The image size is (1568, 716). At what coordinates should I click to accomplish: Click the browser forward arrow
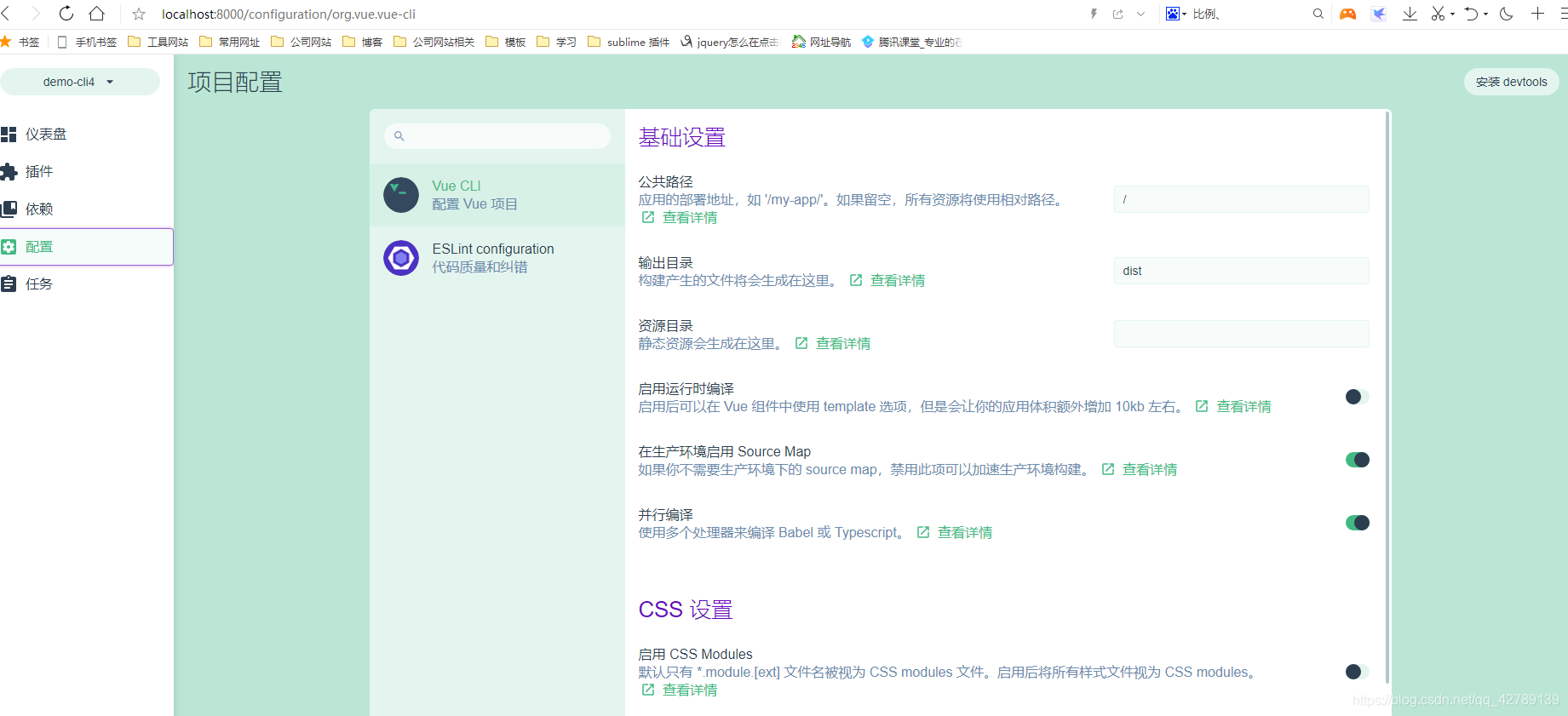click(36, 14)
